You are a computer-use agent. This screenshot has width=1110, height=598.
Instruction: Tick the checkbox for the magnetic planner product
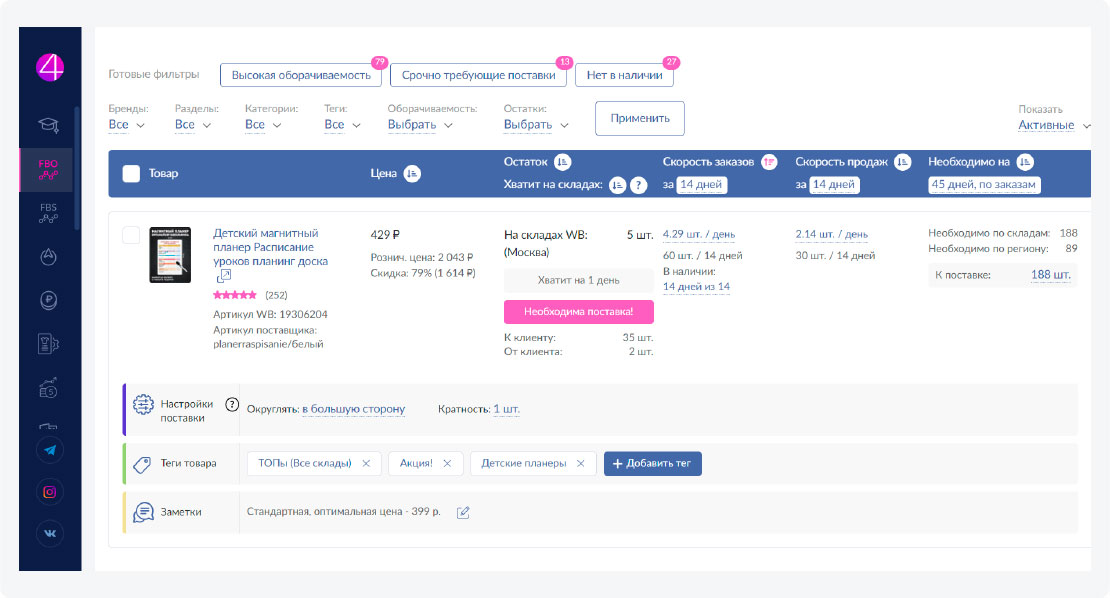coord(131,235)
